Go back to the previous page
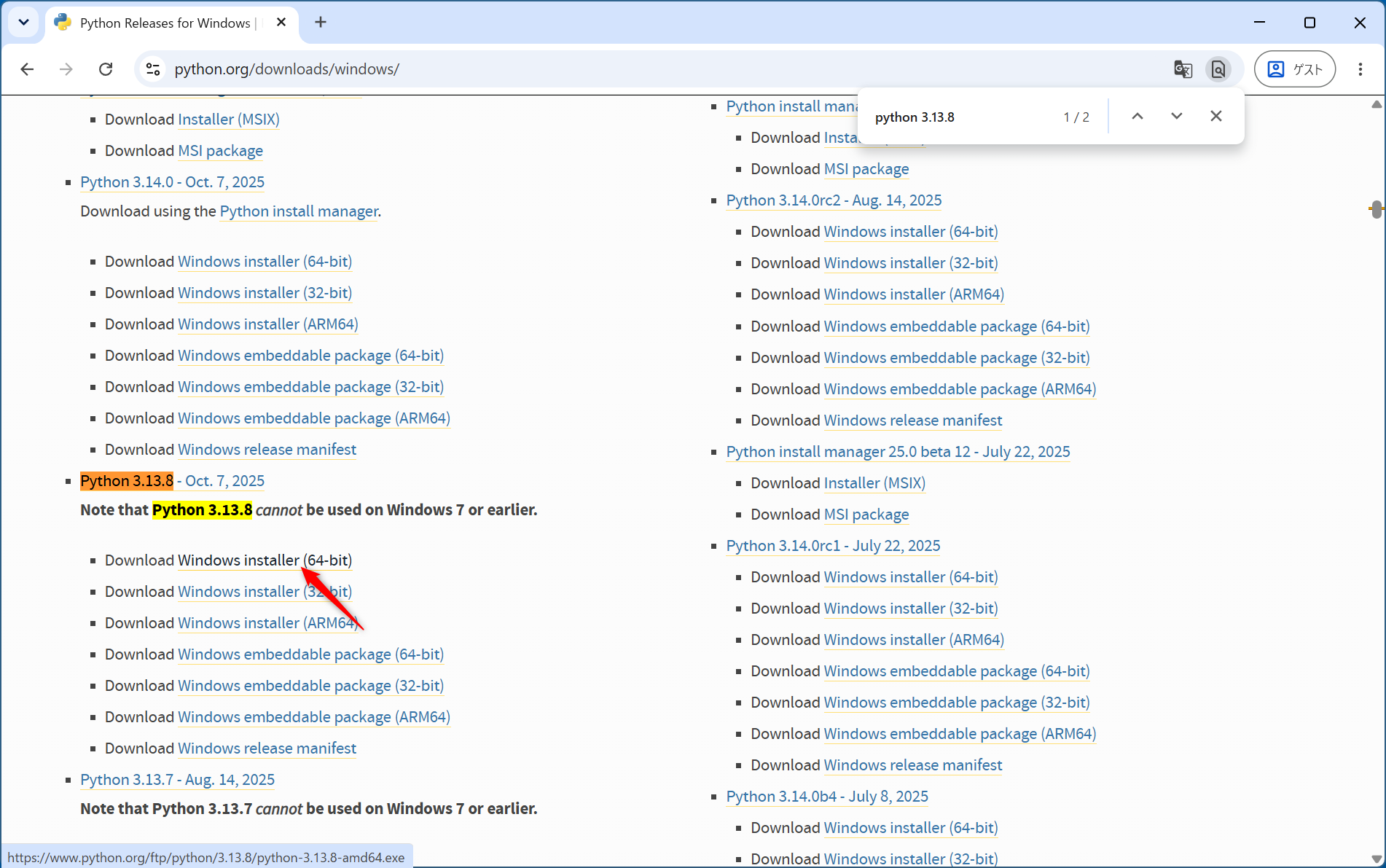Viewport: 1386px width, 868px height. (x=28, y=69)
